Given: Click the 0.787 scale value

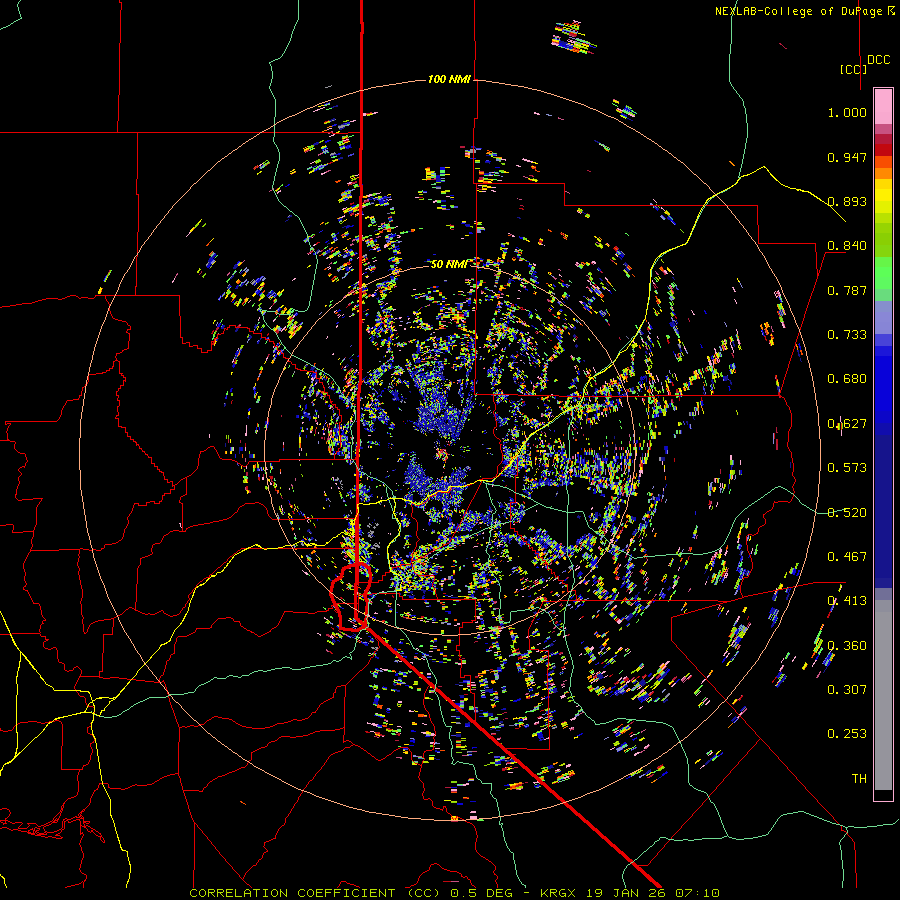Looking at the screenshot, I should (x=847, y=290).
